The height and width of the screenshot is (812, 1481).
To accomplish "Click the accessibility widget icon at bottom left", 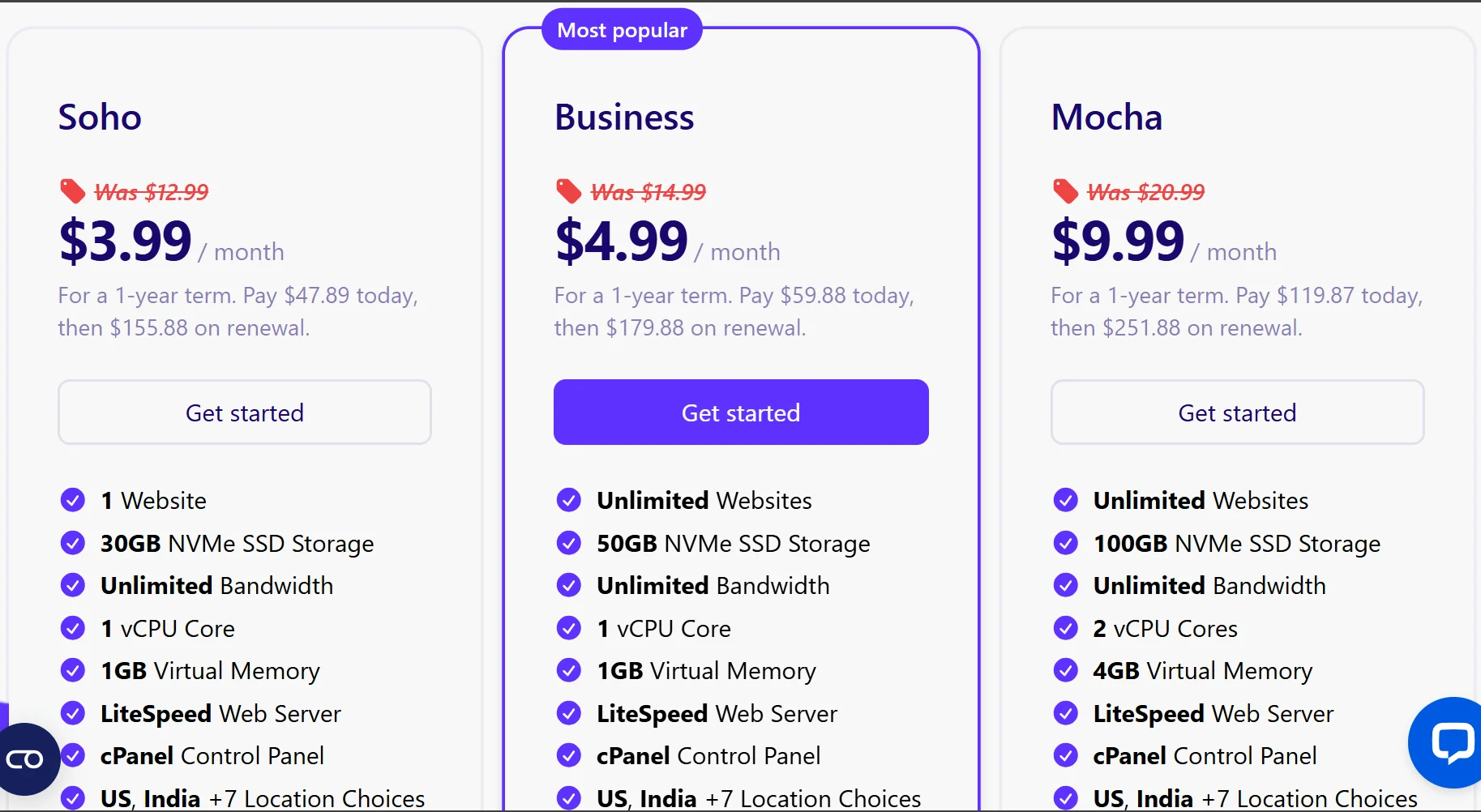I will [26, 759].
